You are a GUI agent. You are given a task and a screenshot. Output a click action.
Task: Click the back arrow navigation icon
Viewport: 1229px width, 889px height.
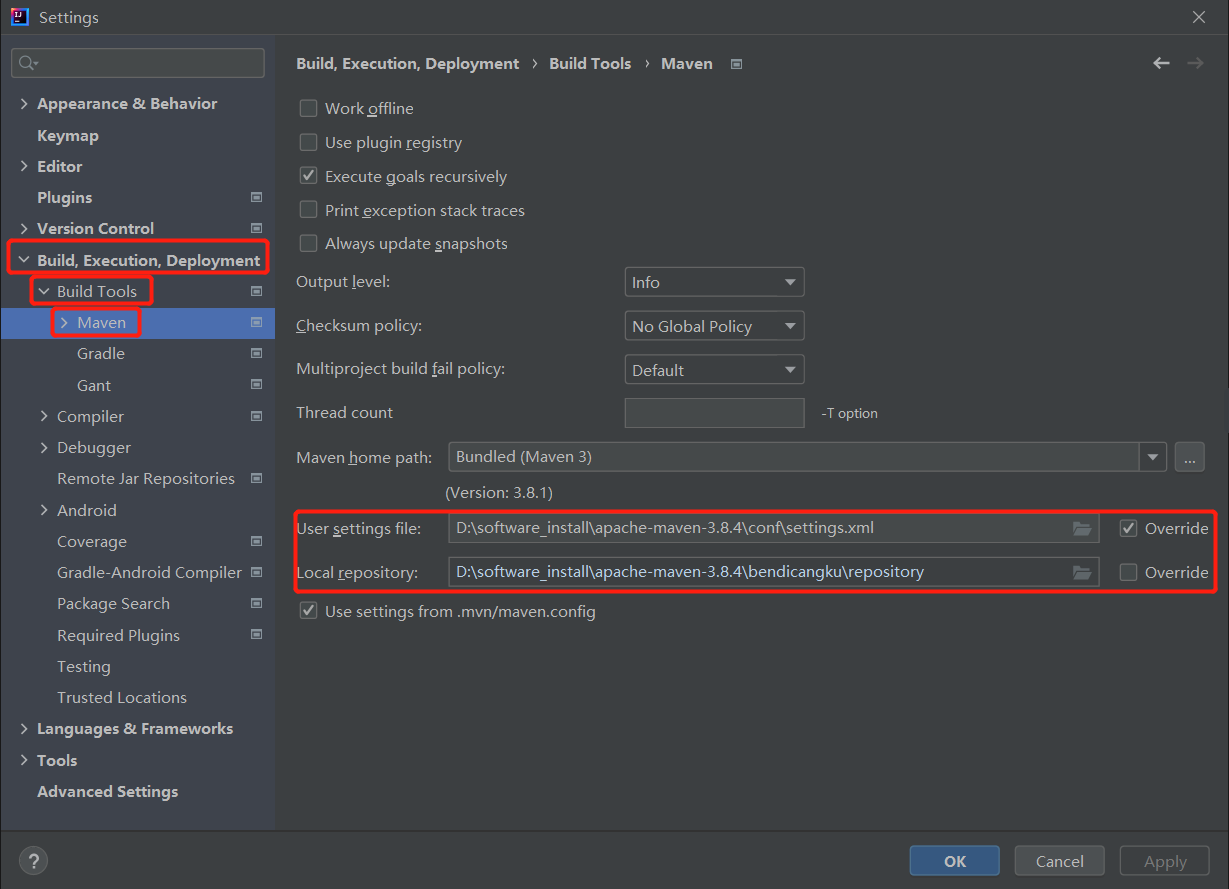click(1161, 63)
